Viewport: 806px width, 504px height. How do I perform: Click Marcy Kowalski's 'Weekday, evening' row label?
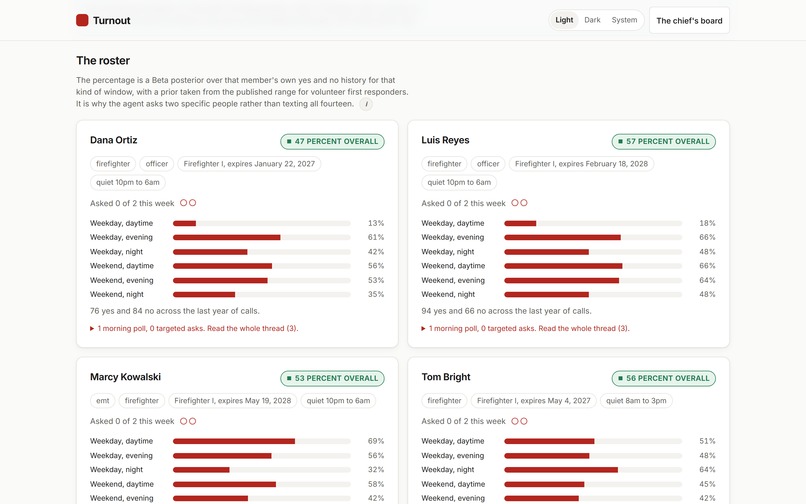coord(121,456)
